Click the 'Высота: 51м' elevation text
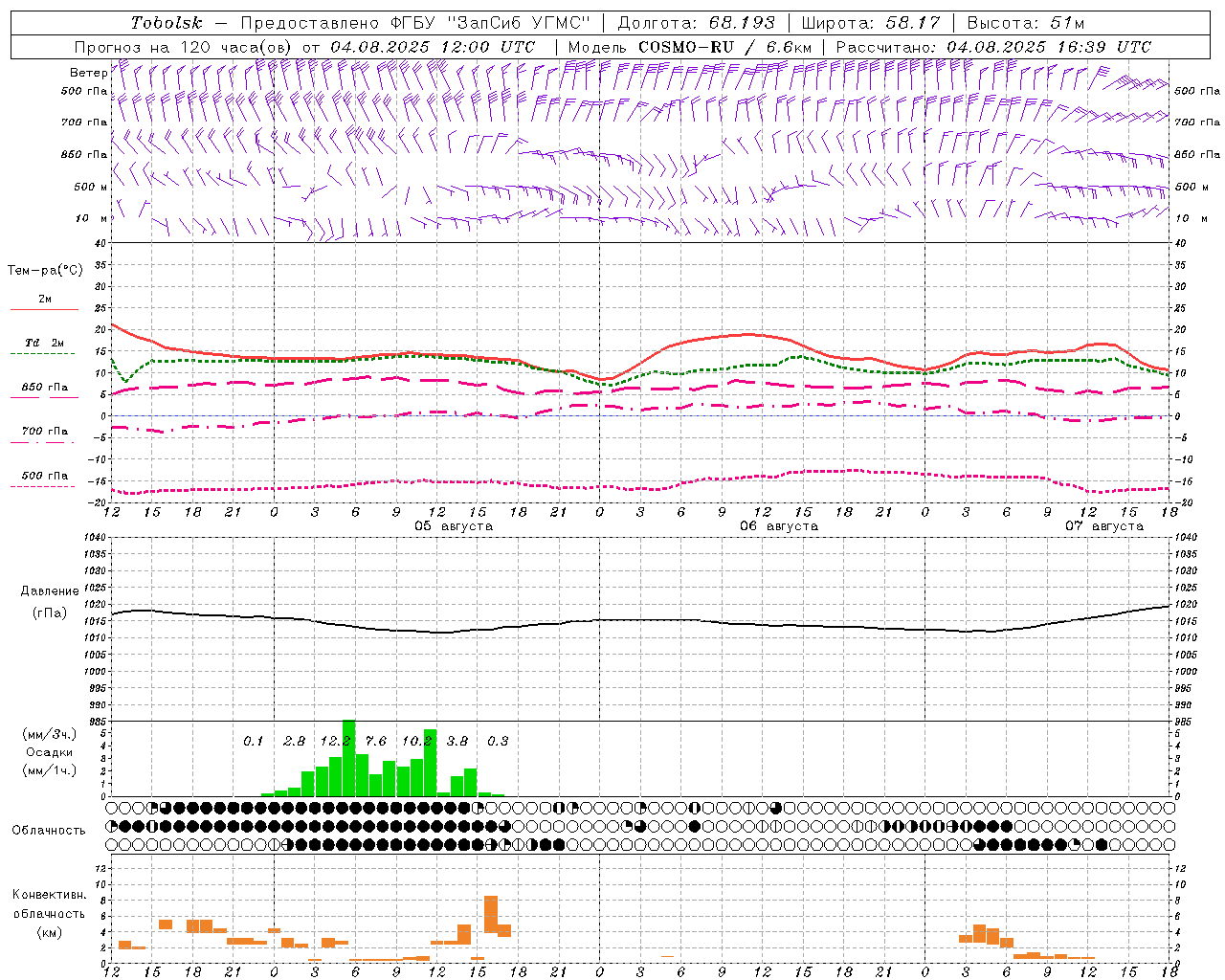Viewport: 1225px width, 980px height. click(x=1026, y=23)
